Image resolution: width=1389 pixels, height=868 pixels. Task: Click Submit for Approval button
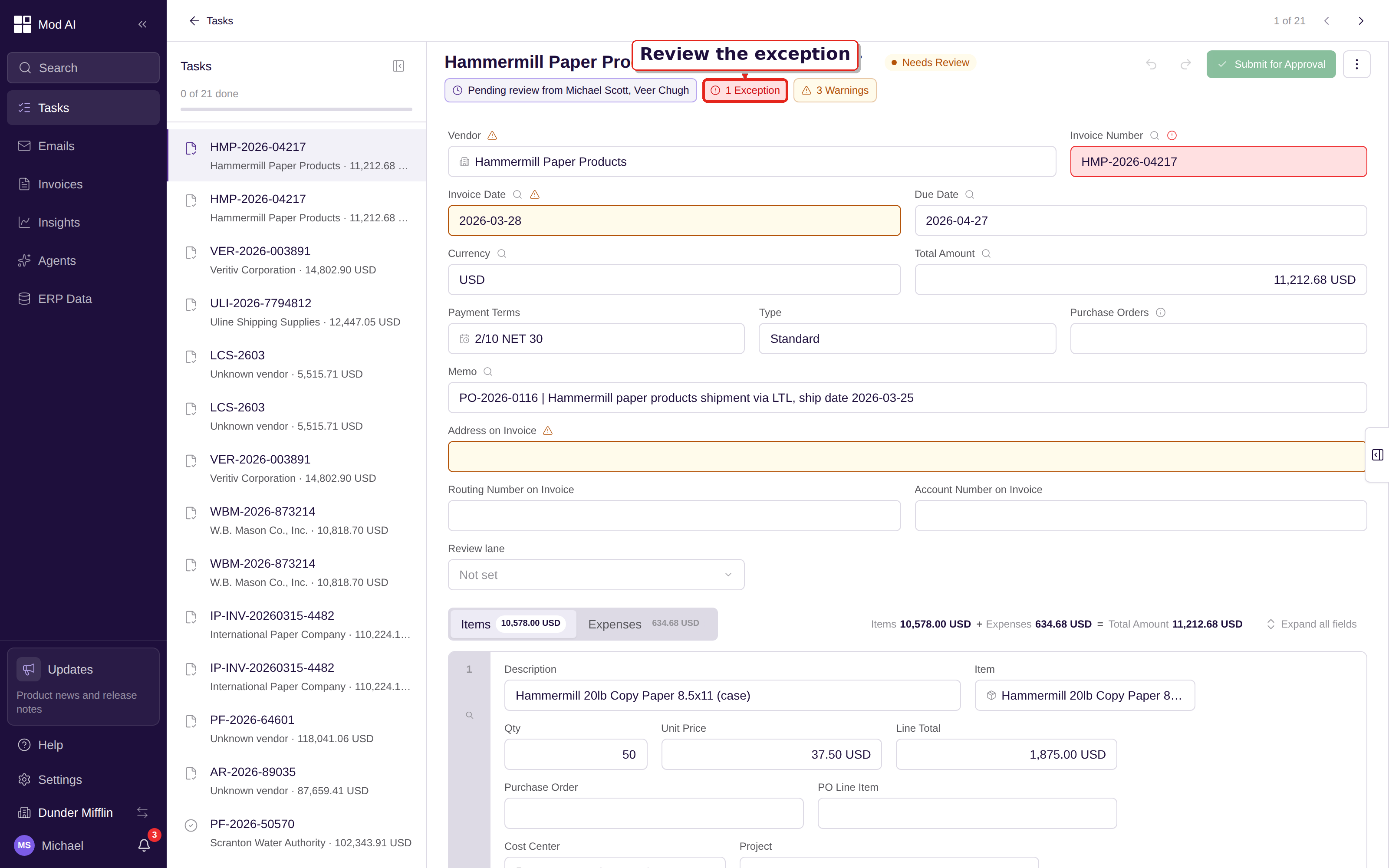[x=1271, y=64]
